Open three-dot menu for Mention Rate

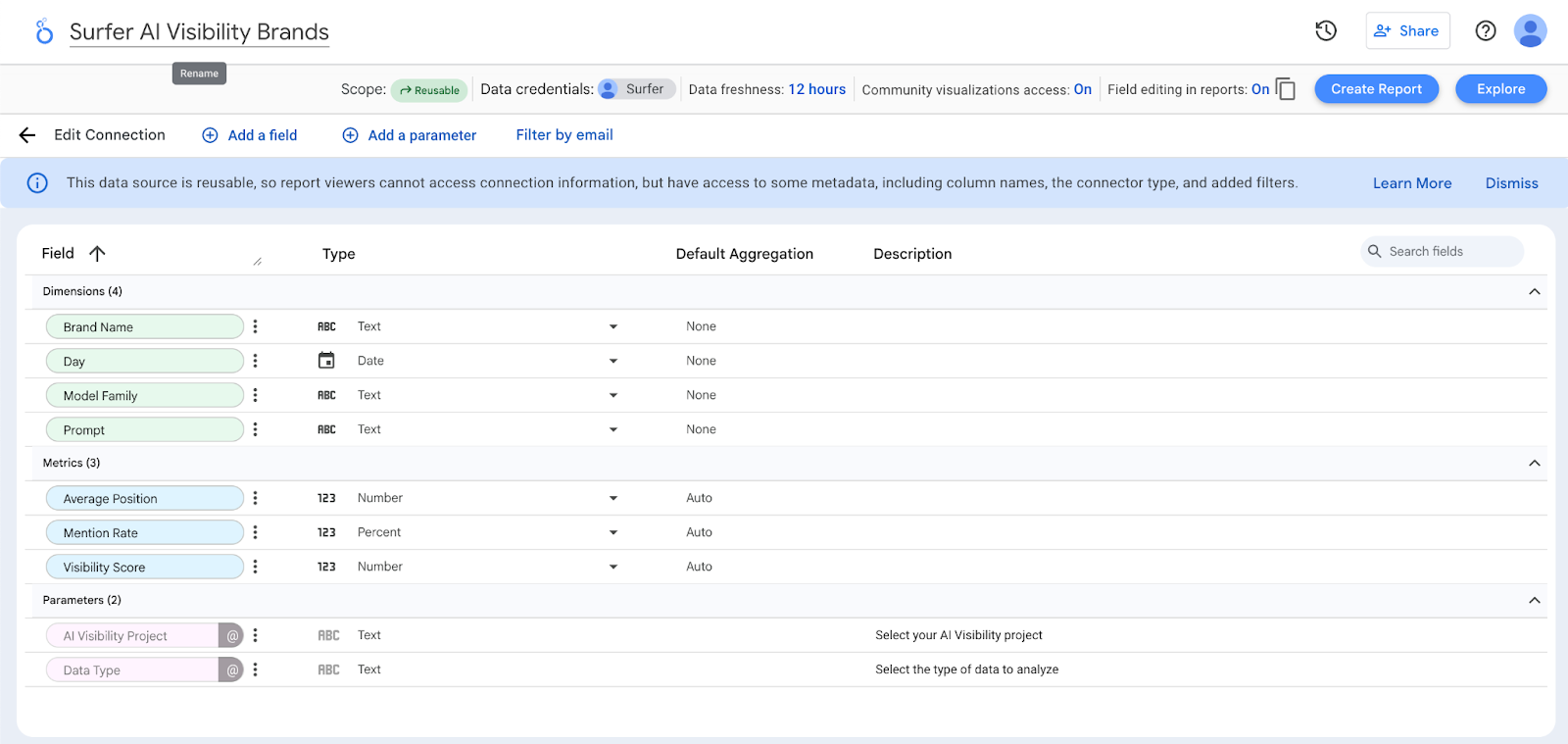[255, 532]
